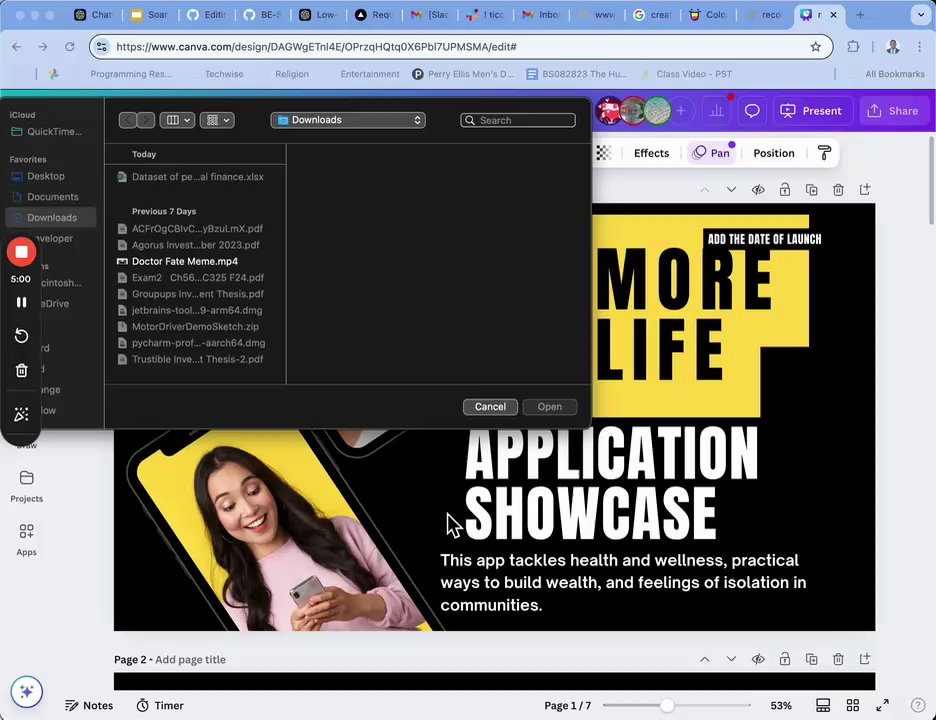Viewport: 936px width, 720px height.
Task: Open the help question mark
Action: pyautogui.click(x=918, y=705)
